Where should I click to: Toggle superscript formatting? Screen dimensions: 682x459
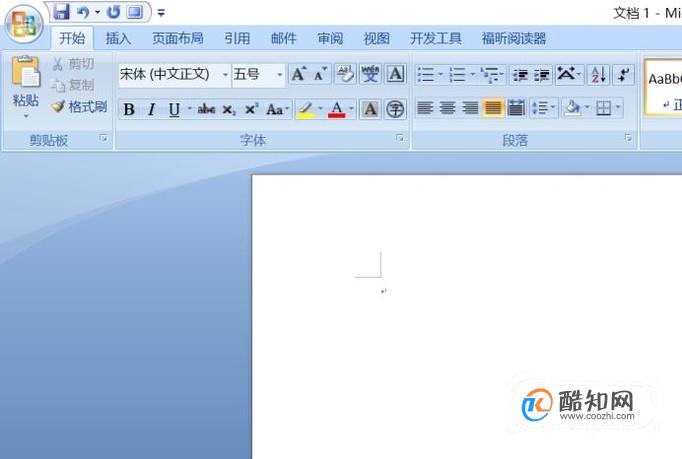pyautogui.click(x=251, y=109)
